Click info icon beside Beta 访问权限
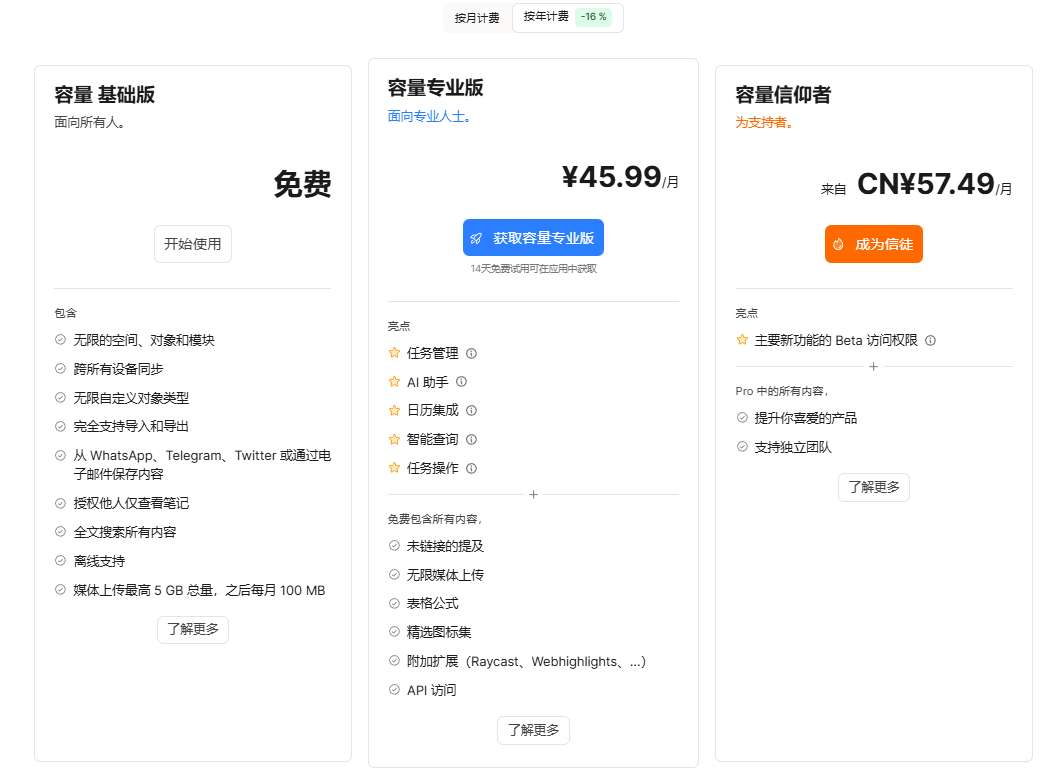Viewport: 1059px width, 779px height. point(930,340)
